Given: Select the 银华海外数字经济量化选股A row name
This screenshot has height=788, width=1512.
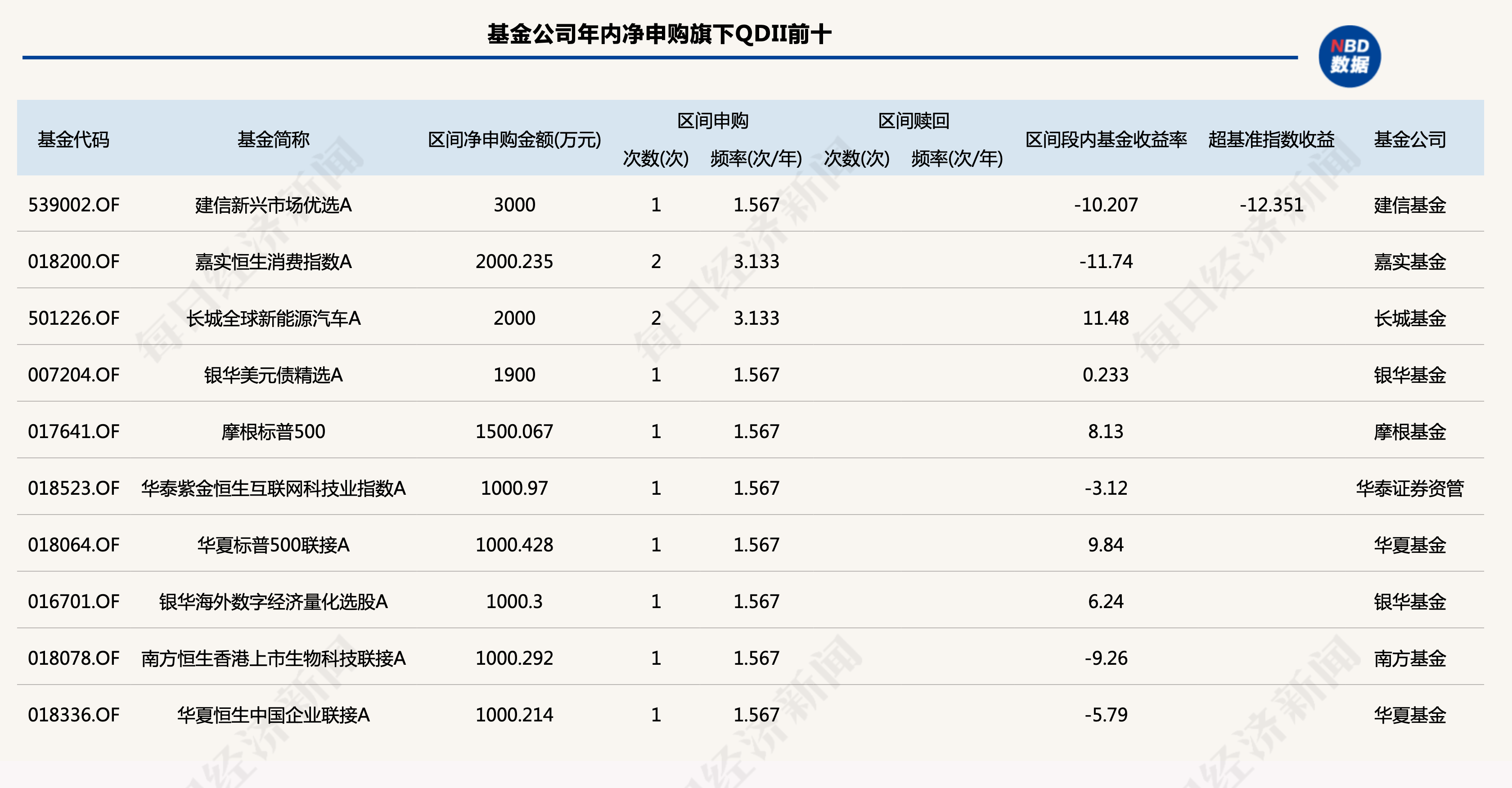Looking at the screenshot, I should click(x=273, y=601).
